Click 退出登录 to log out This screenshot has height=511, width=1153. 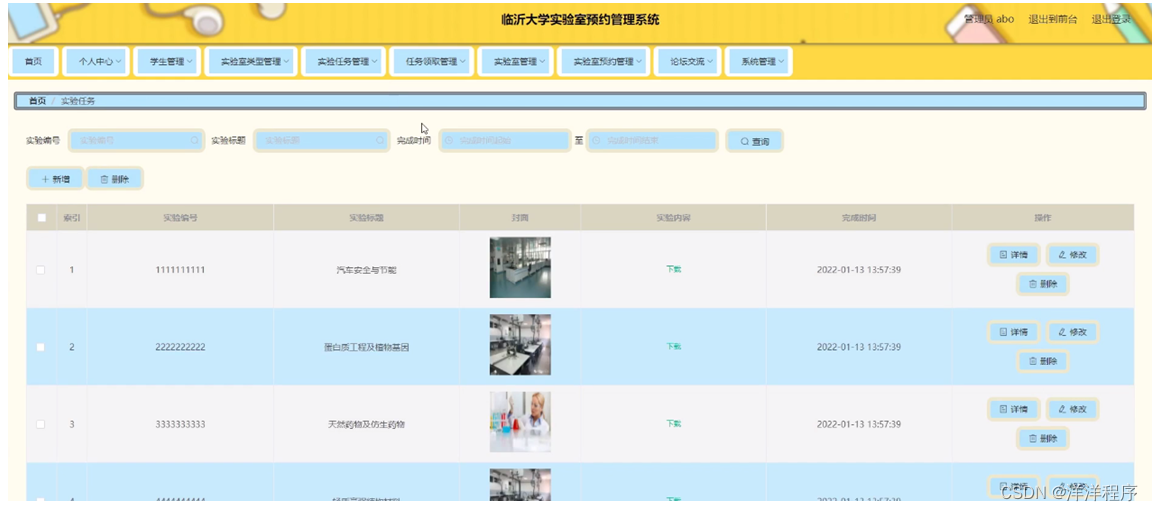click(x=1111, y=20)
